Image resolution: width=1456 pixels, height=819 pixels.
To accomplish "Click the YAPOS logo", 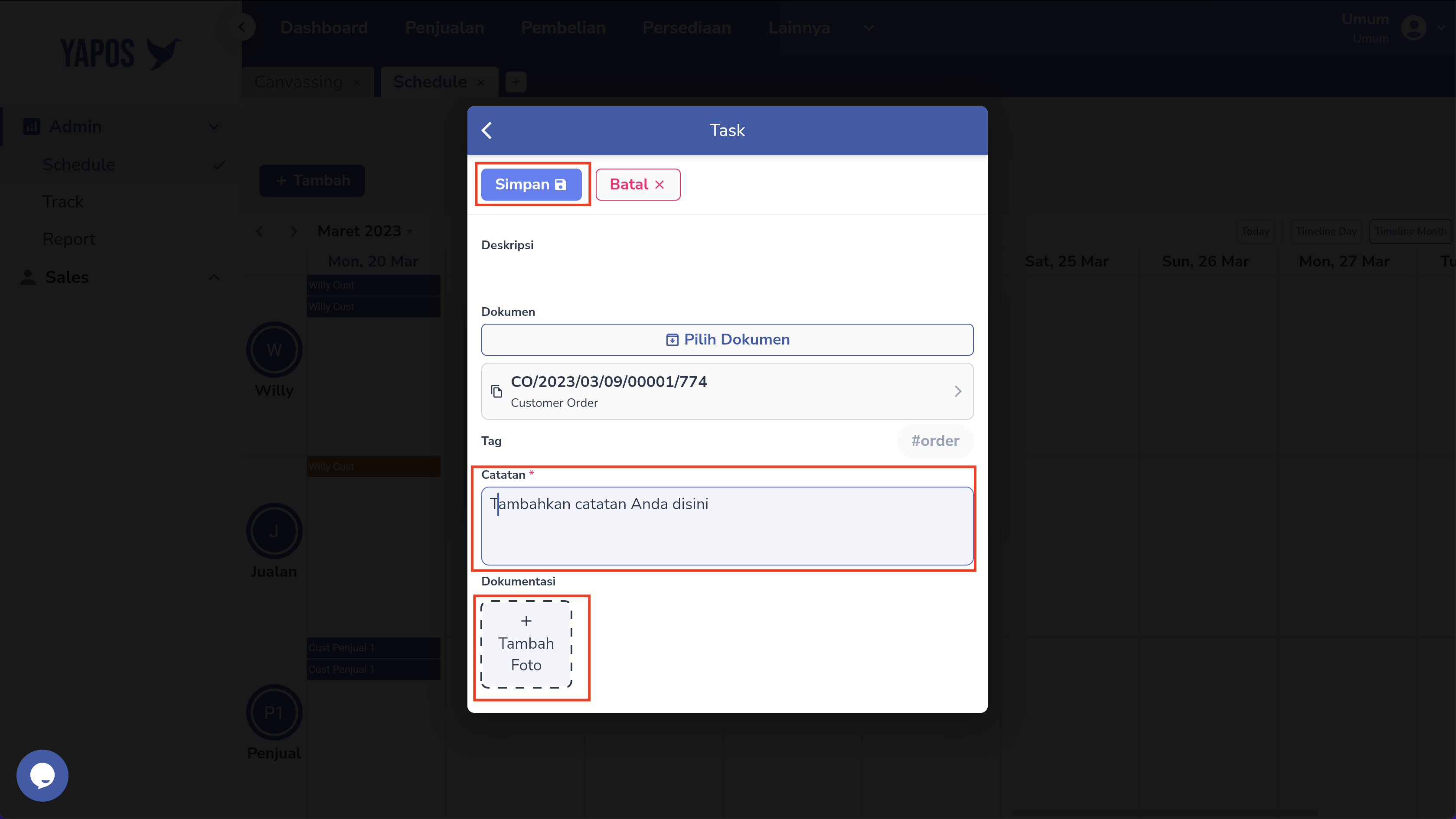I will tap(121, 54).
